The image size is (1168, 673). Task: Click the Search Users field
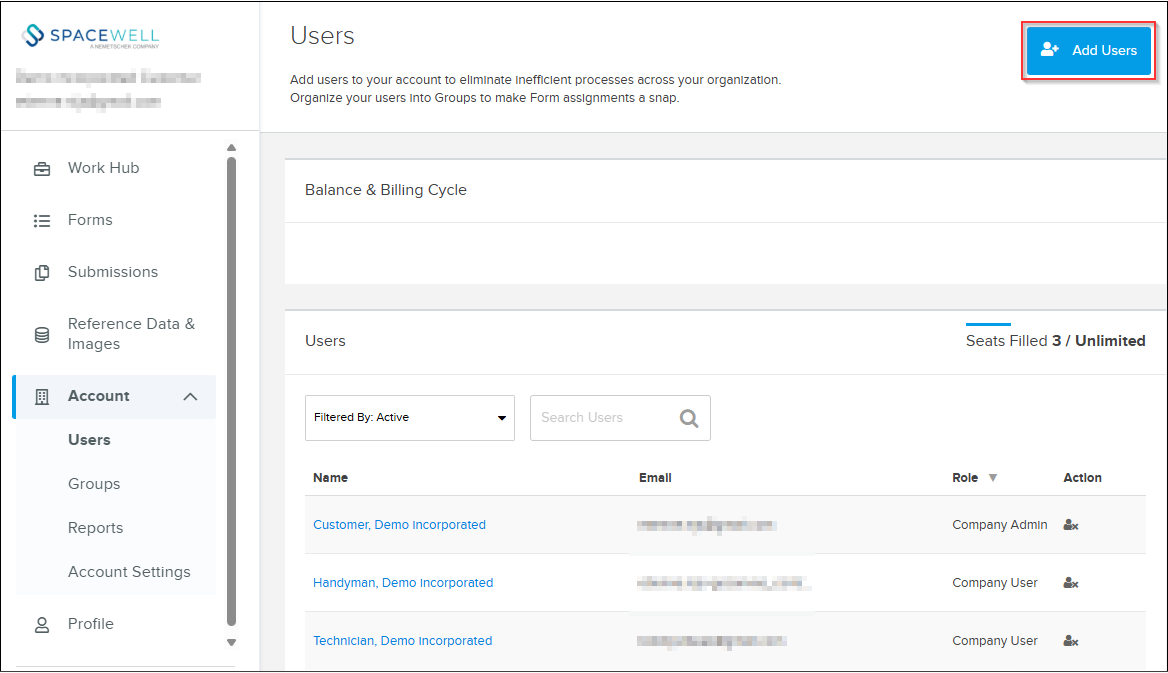[x=620, y=418]
